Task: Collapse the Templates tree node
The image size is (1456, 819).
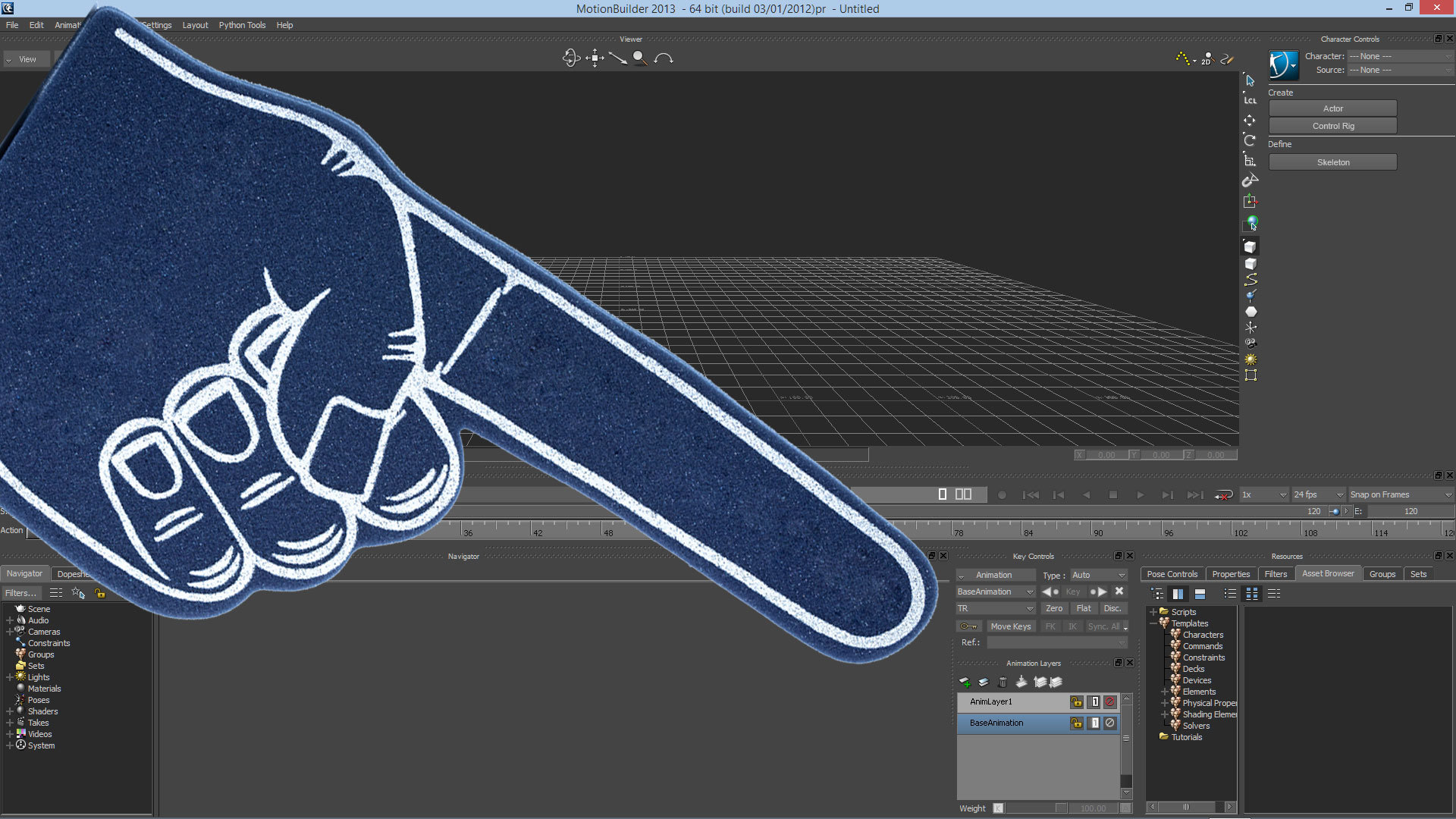Action: [1153, 623]
